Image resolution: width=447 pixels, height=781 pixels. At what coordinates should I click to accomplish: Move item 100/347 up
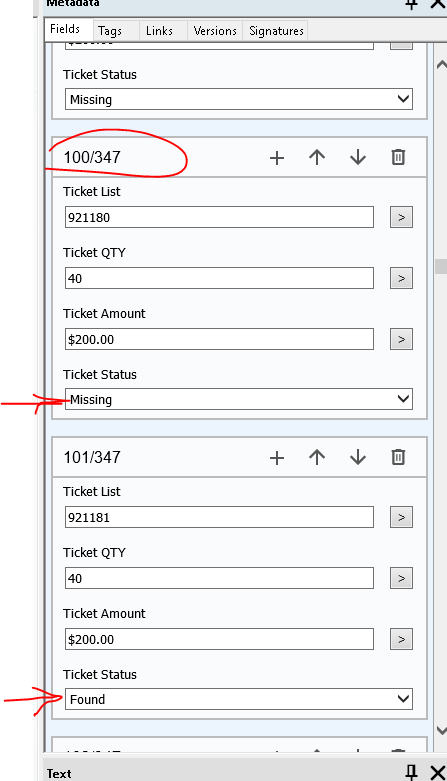pos(317,157)
